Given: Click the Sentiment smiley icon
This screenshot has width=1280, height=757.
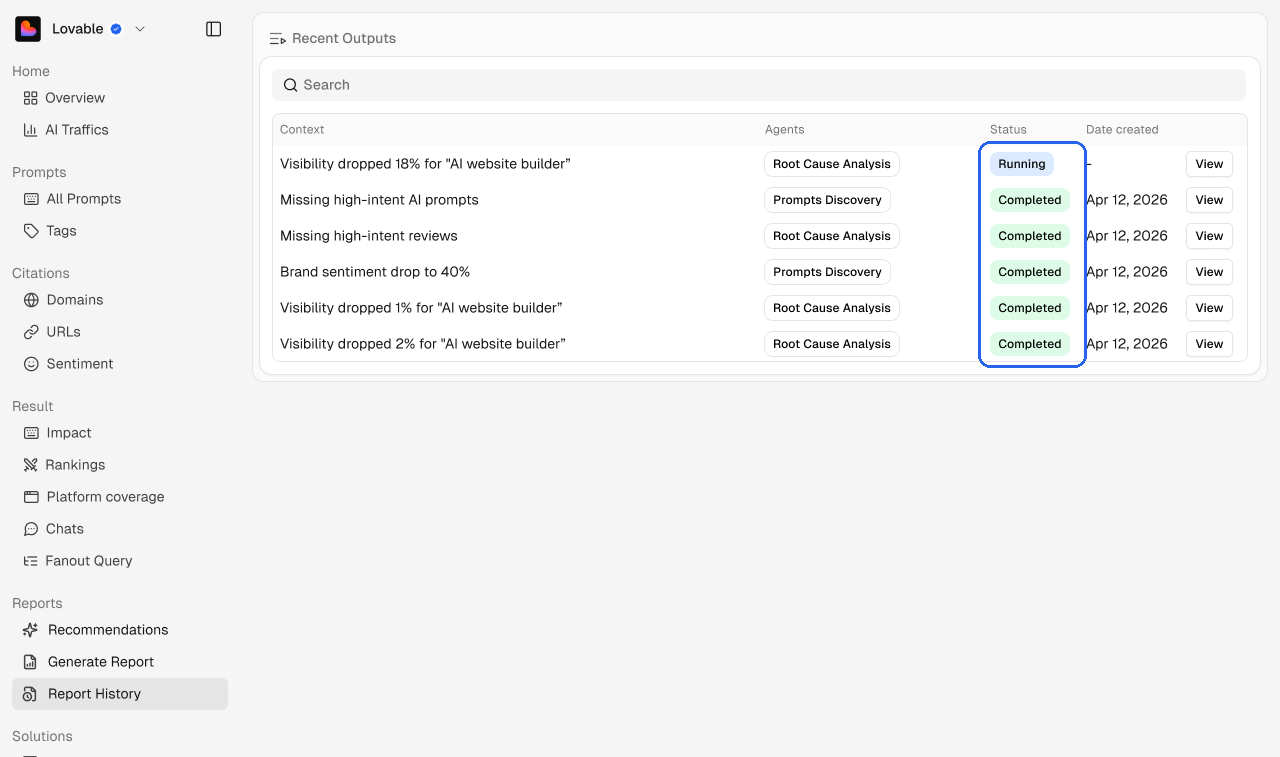Looking at the screenshot, I should tap(31, 364).
